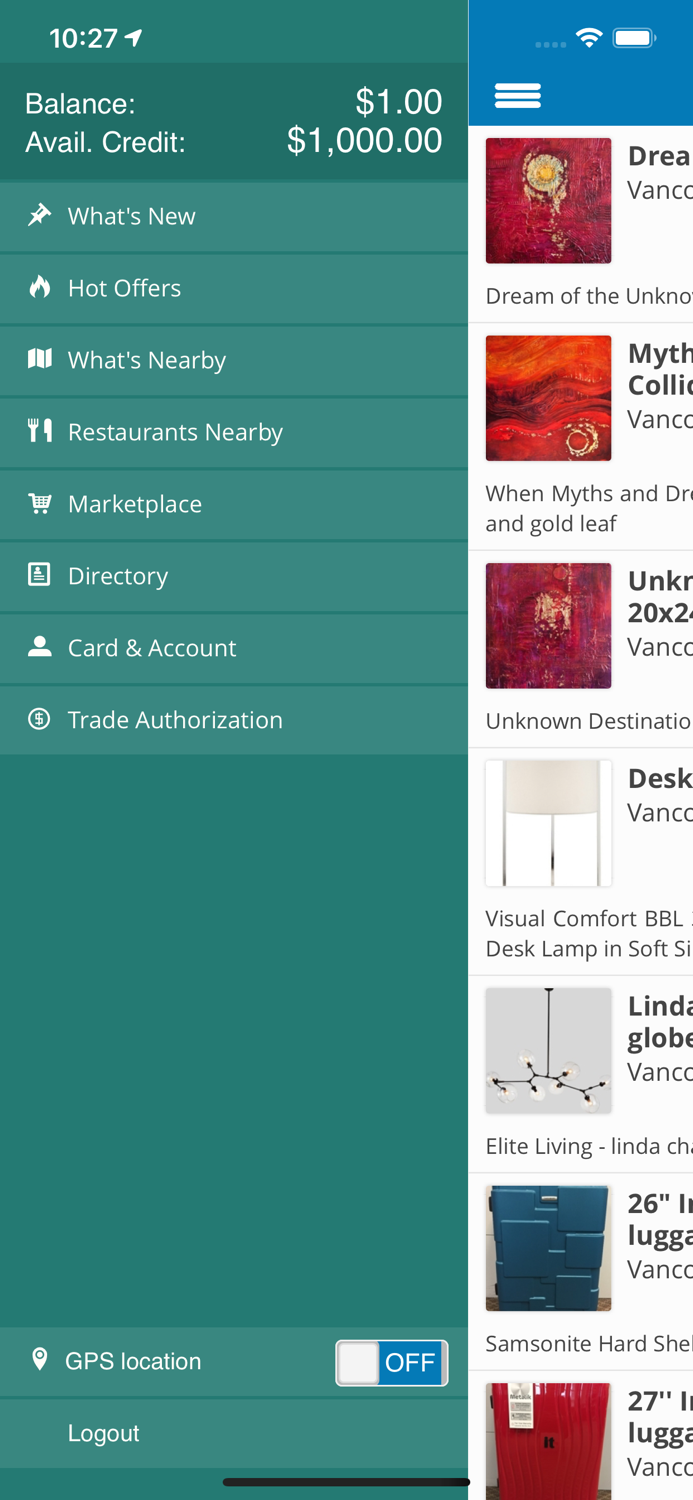Image resolution: width=693 pixels, height=1500 pixels.
Task: Click the map icon next to What's Nearby
Action: [x=39, y=359]
